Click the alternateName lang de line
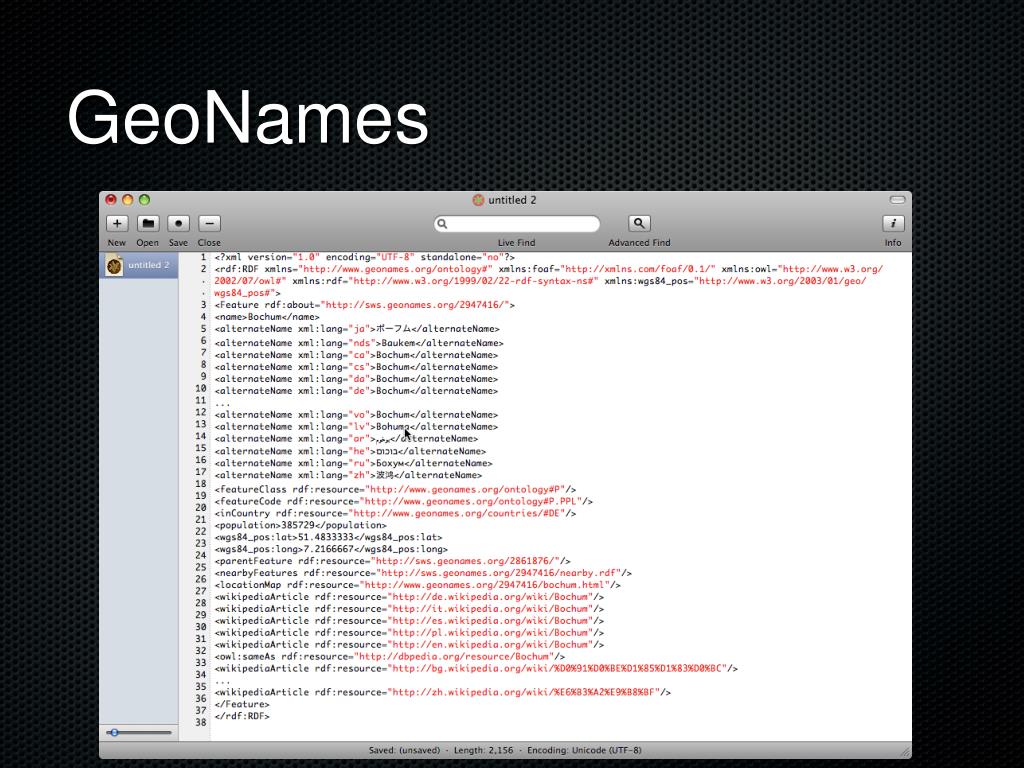Image resolution: width=1024 pixels, height=768 pixels. [356, 391]
